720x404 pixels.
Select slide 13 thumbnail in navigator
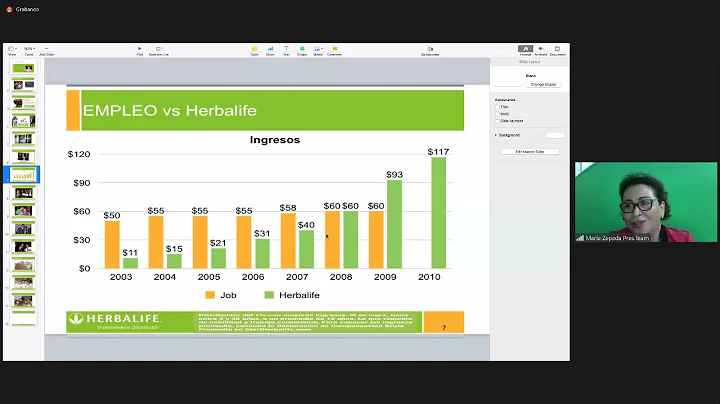23,282
